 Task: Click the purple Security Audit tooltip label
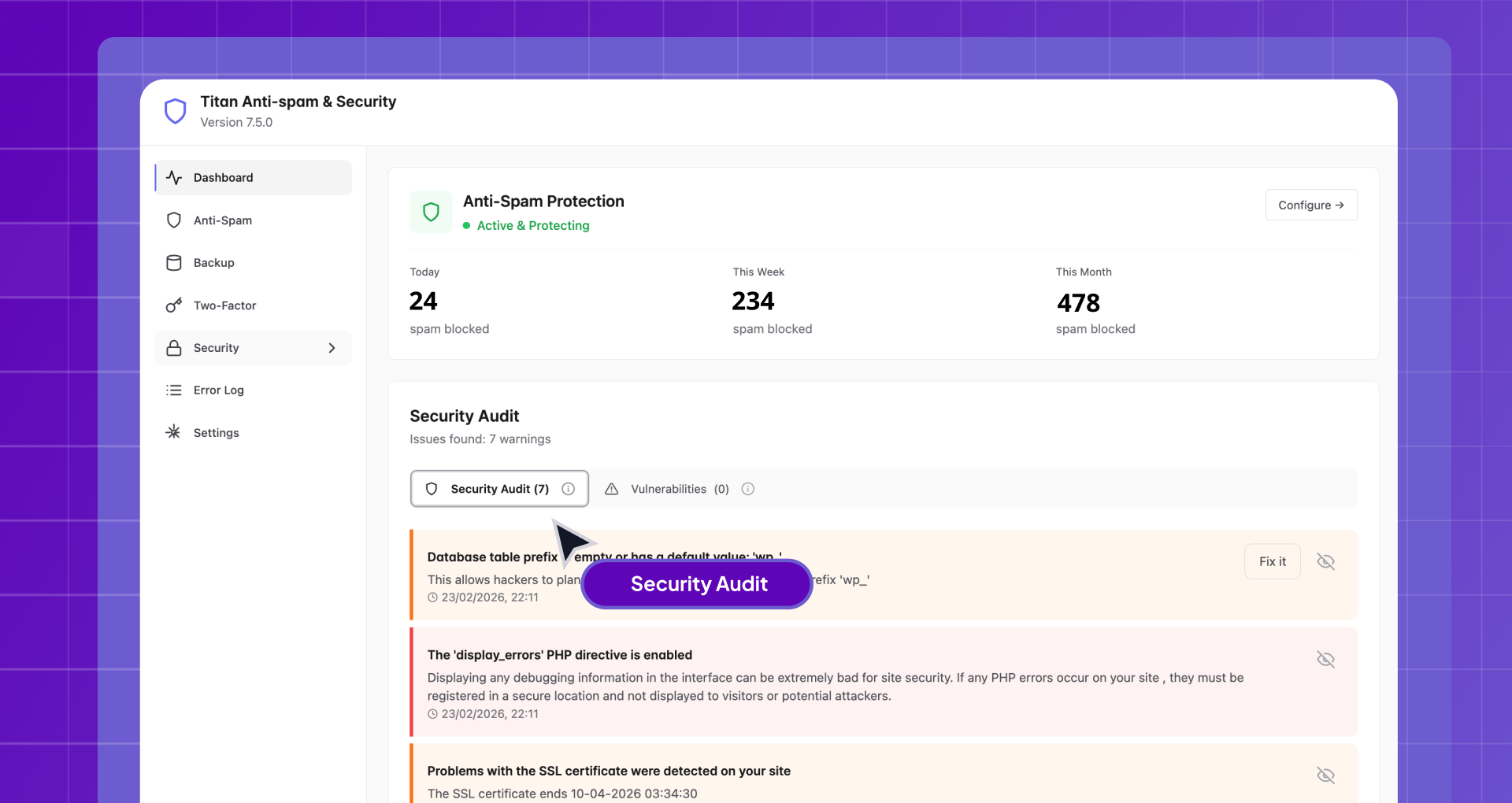click(x=698, y=584)
